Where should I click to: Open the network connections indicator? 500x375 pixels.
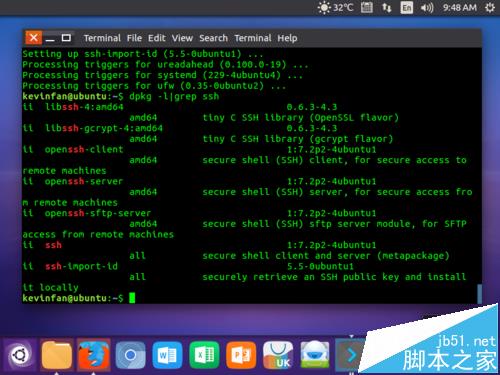pos(387,7)
